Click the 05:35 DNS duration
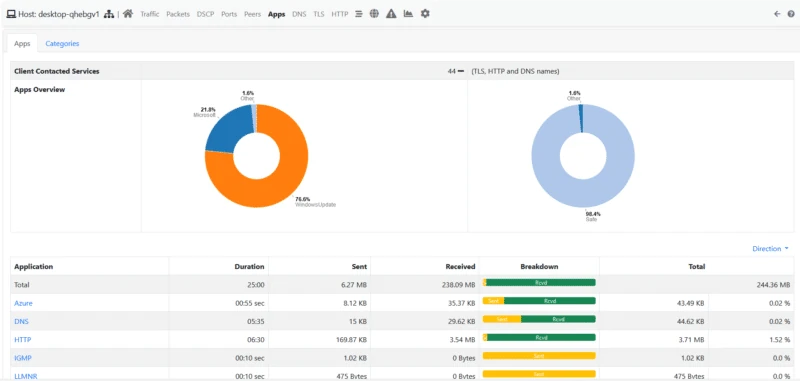Viewport: 800px width, 381px height. tap(257, 322)
